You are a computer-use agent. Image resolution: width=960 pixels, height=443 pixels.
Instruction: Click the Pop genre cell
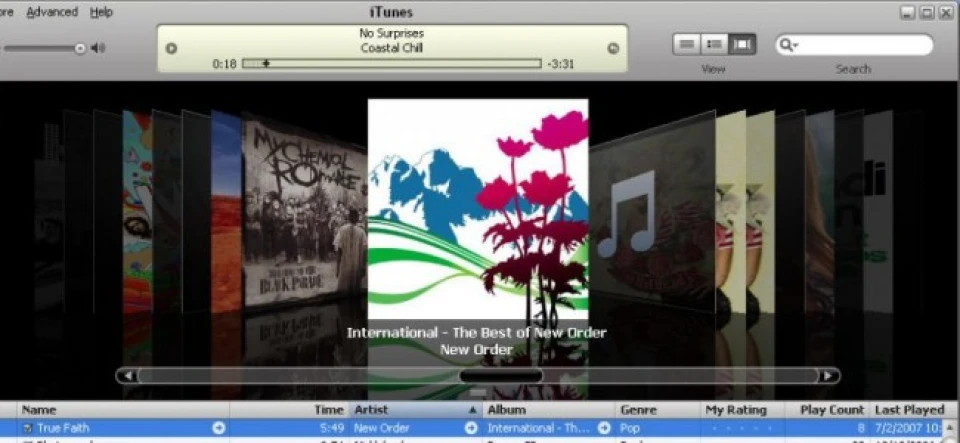coord(658,428)
